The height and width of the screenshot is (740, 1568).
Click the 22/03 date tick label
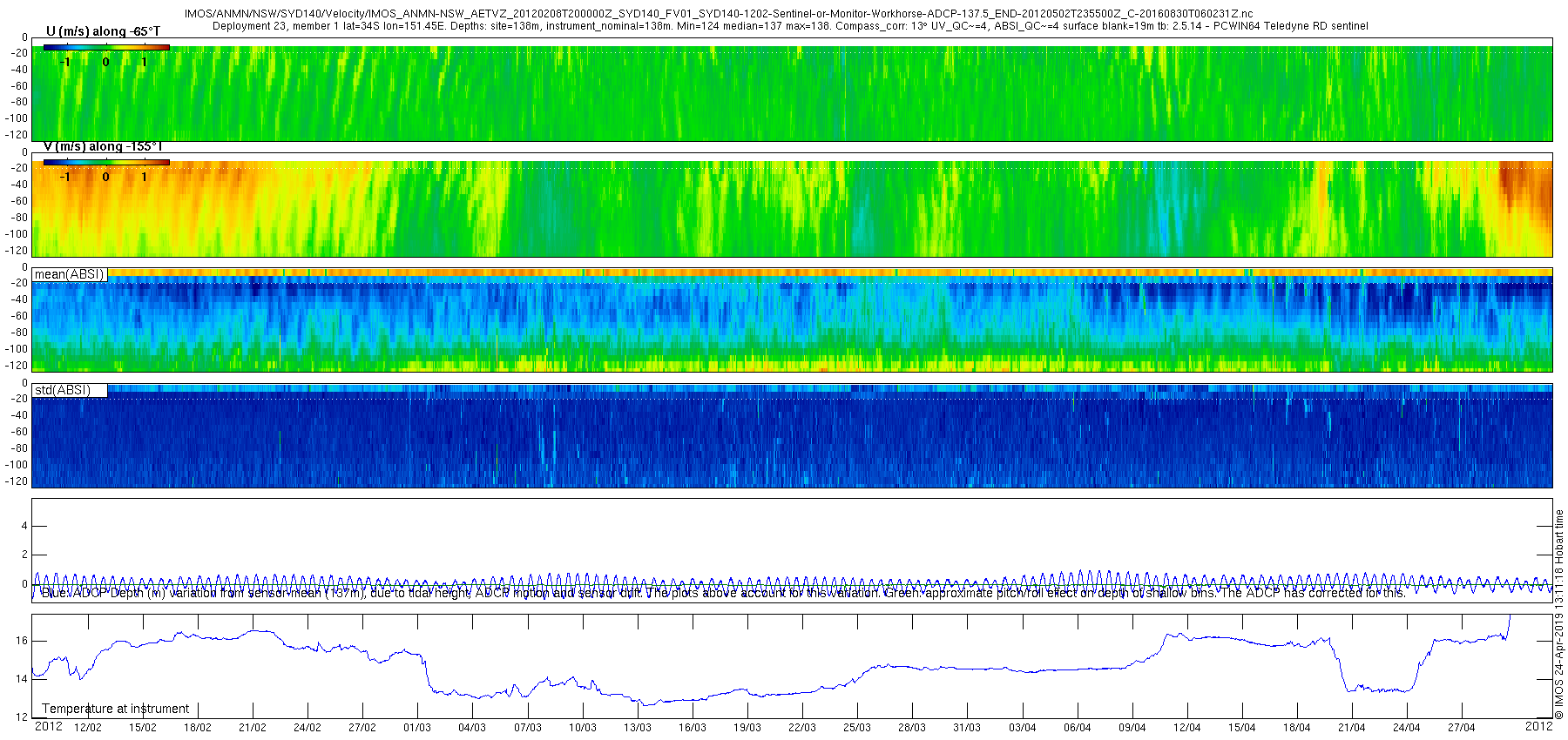(x=802, y=728)
